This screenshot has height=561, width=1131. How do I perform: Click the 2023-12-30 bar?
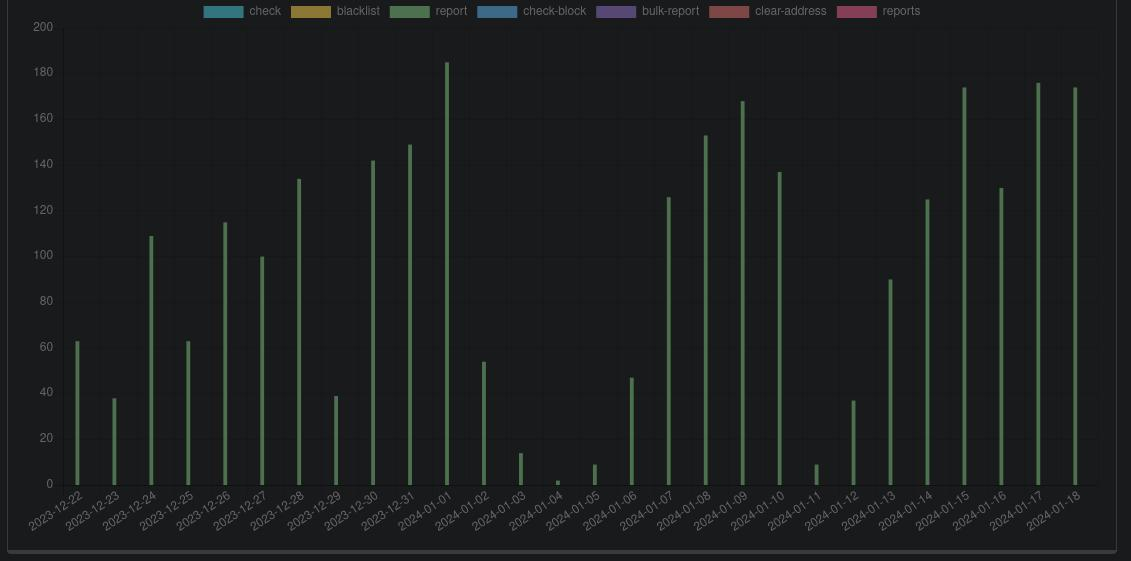pyautogui.click(x=373, y=322)
